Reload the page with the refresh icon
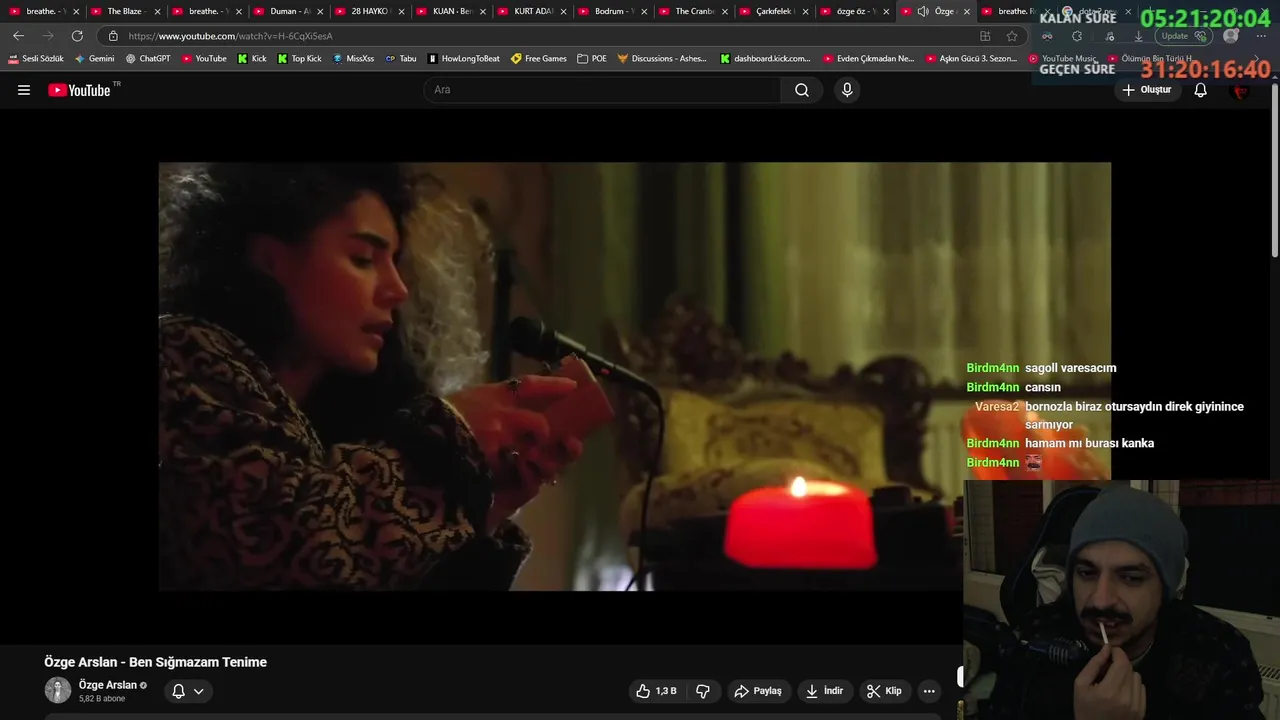Image resolution: width=1280 pixels, height=720 pixels. tap(77, 36)
